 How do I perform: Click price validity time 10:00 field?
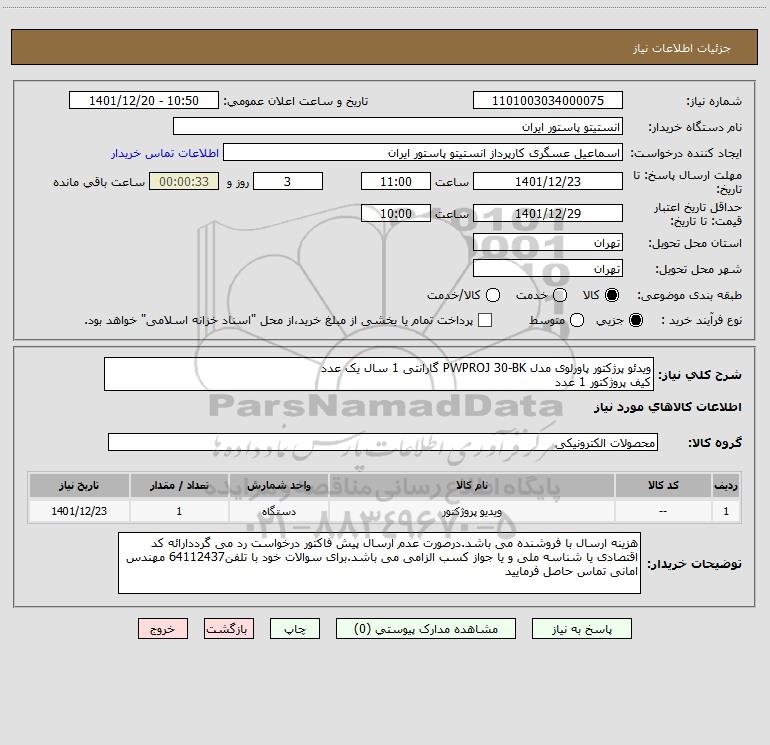pyautogui.click(x=396, y=214)
